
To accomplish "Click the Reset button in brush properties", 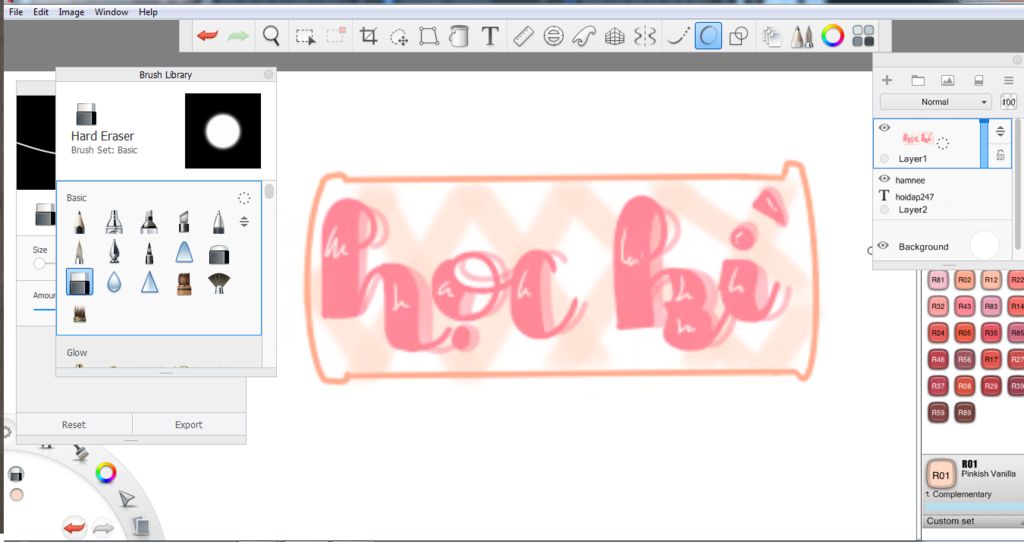I will (74, 424).
